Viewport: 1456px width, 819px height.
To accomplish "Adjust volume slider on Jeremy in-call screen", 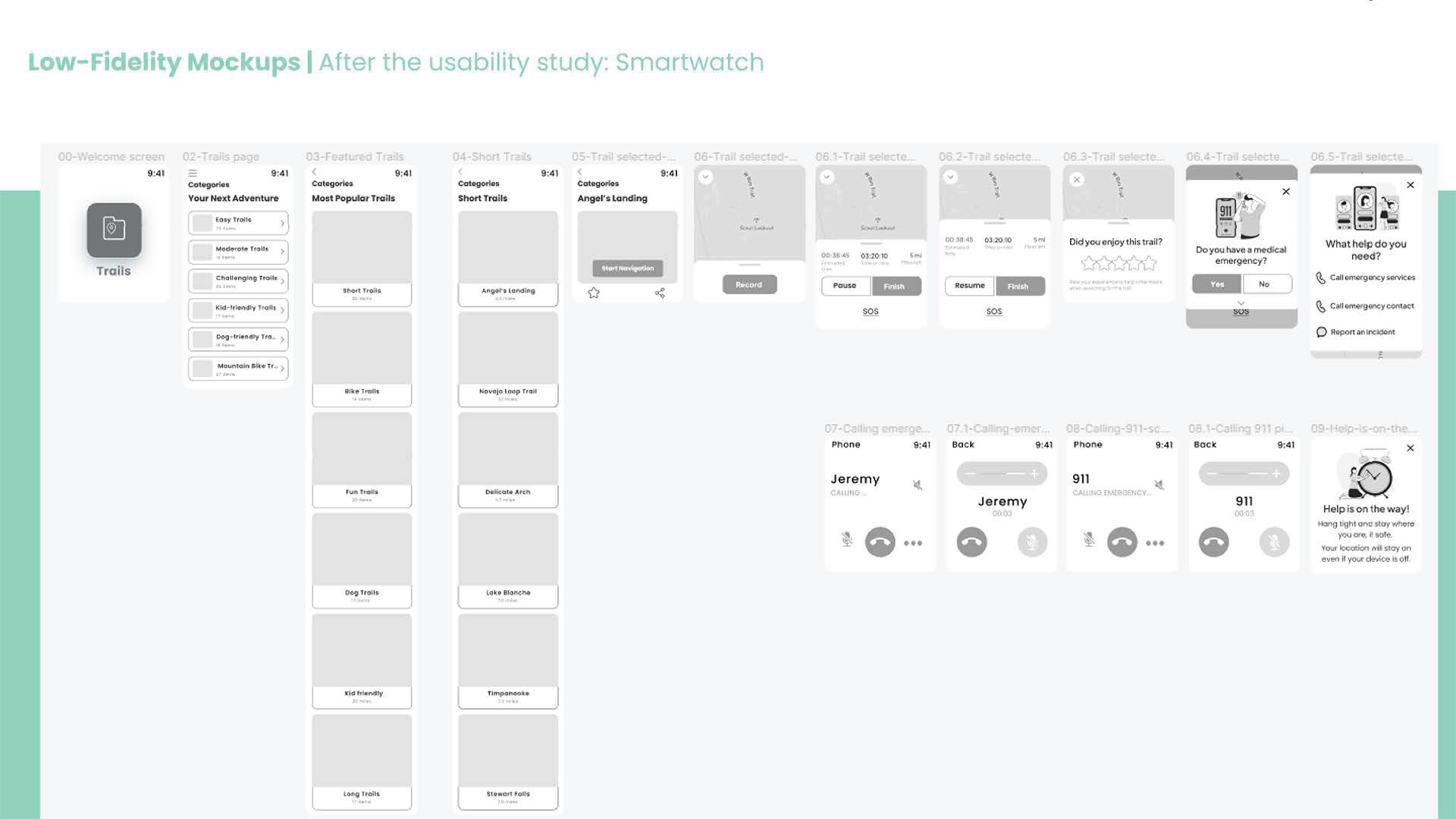I will (x=1002, y=474).
